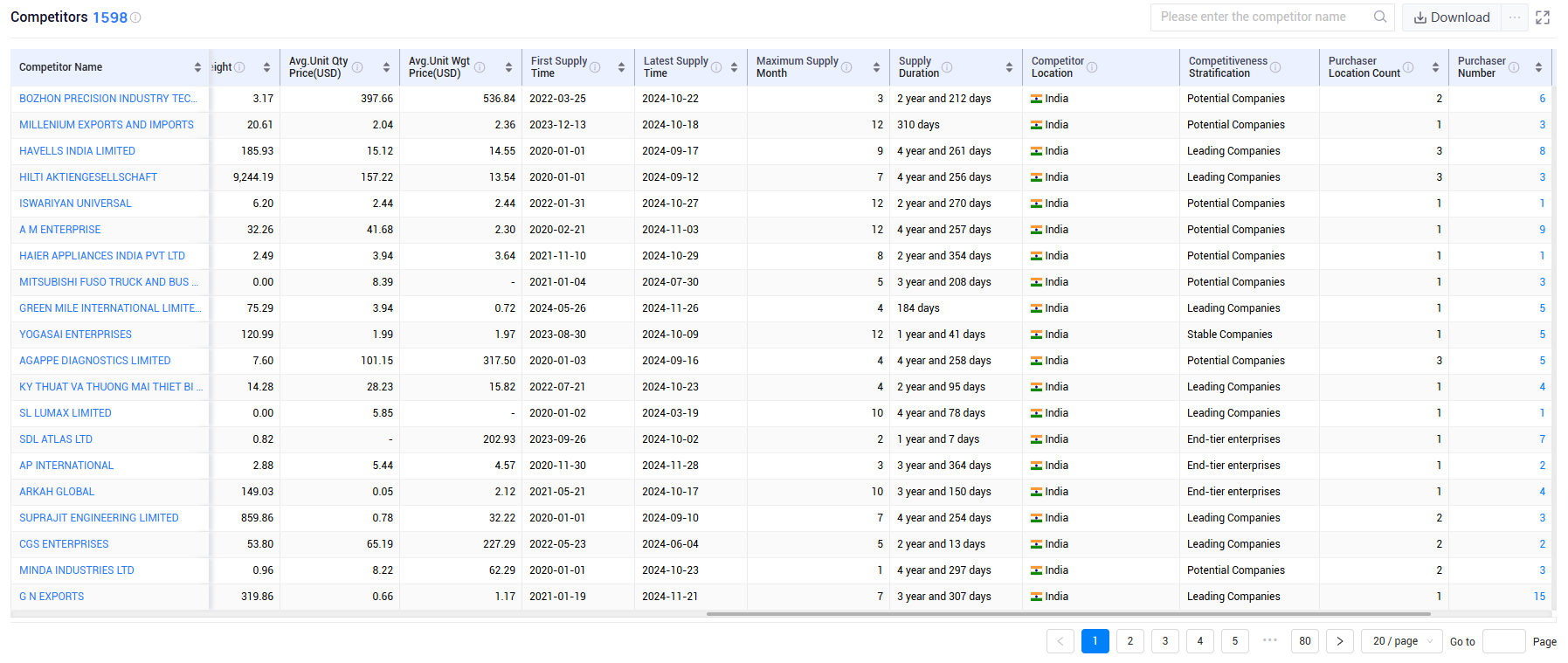1568x663 pixels.
Task: Click the horizontal table scrollbar
Action: click(1068, 614)
